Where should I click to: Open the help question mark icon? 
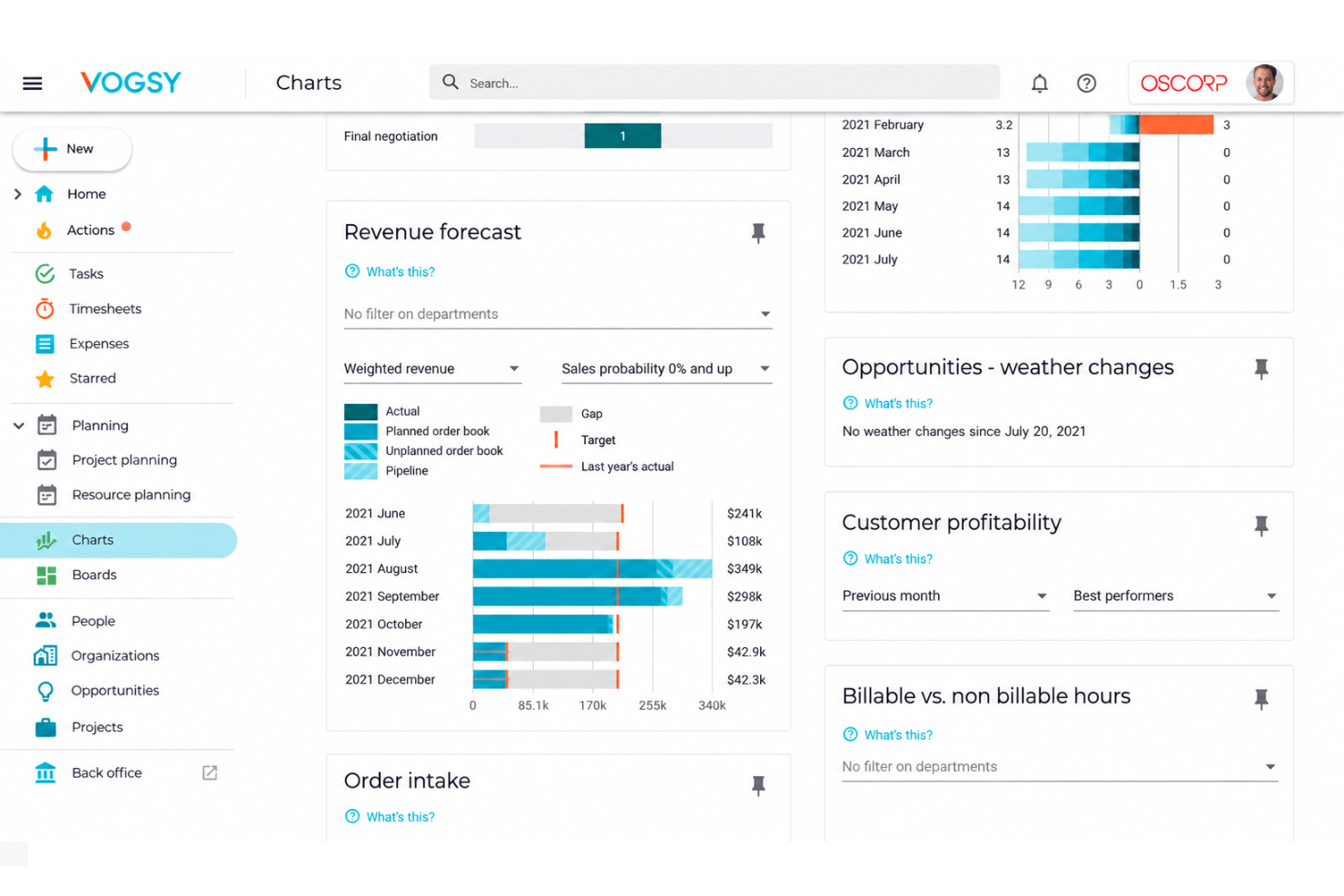click(1086, 84)
